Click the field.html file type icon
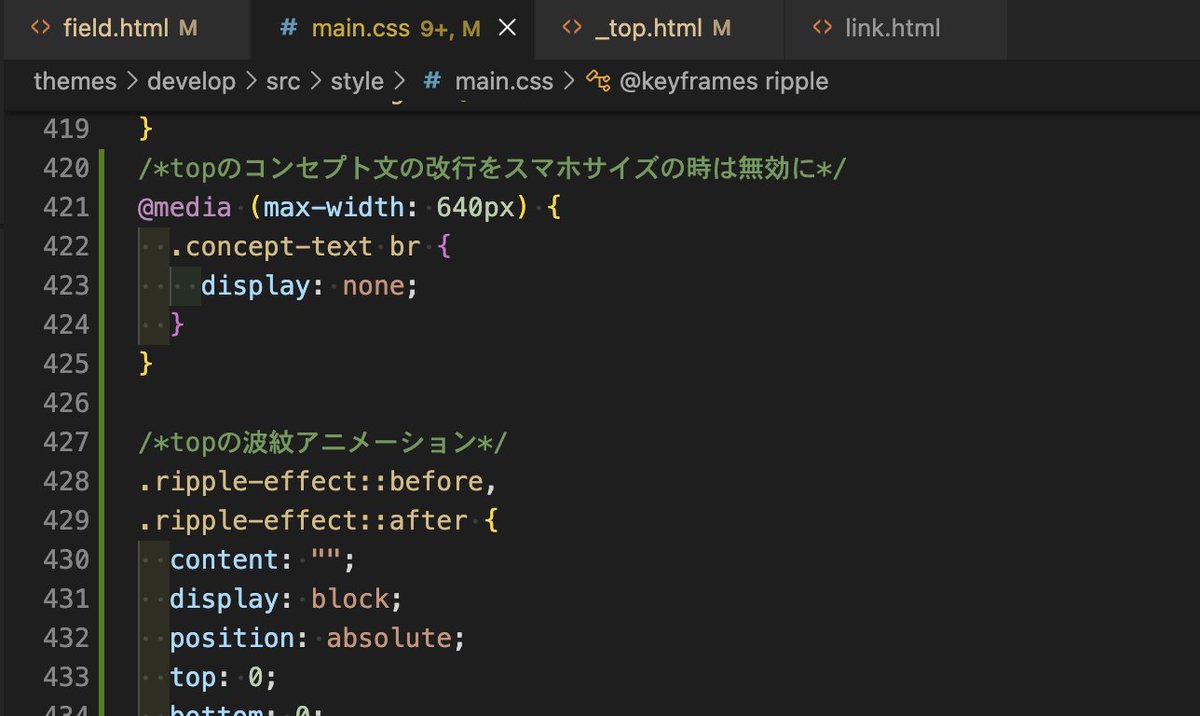The image size is (1200, 716). pos(39,29)
